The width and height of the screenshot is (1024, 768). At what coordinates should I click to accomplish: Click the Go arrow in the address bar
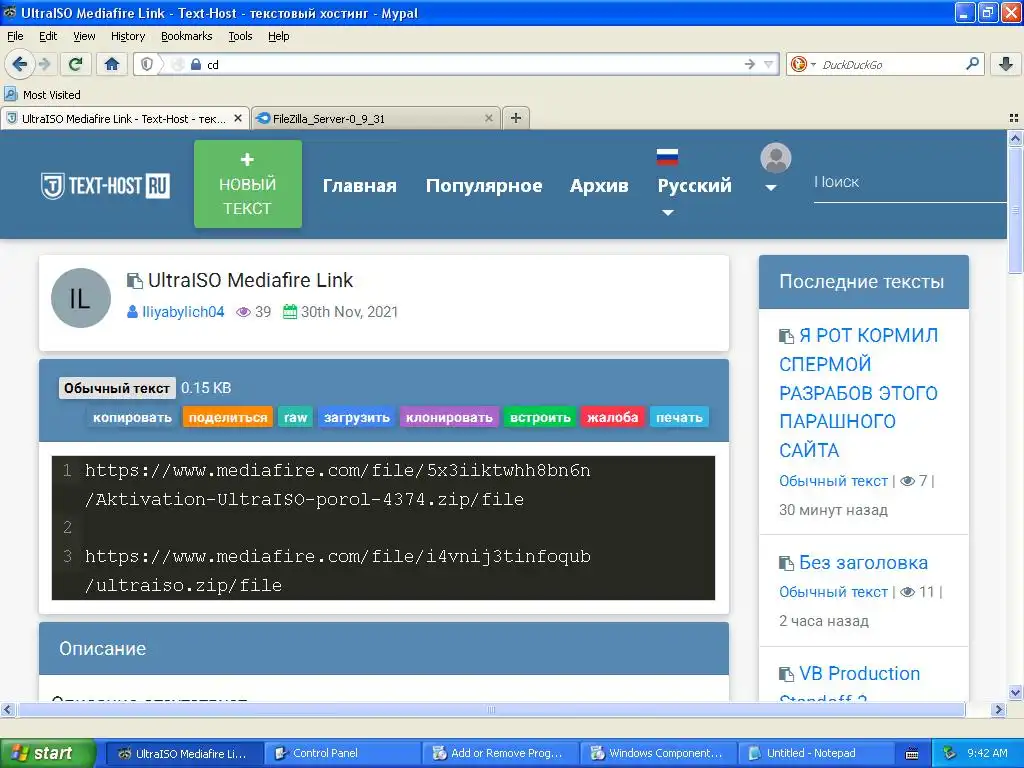coord(749,64)
